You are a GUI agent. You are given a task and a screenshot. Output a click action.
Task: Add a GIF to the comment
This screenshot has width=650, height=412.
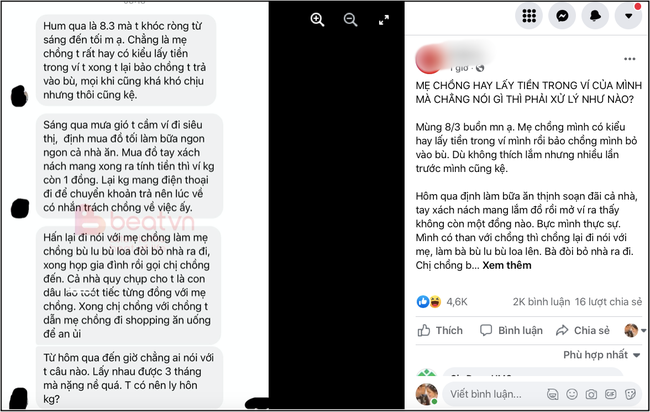pos(611,394)
